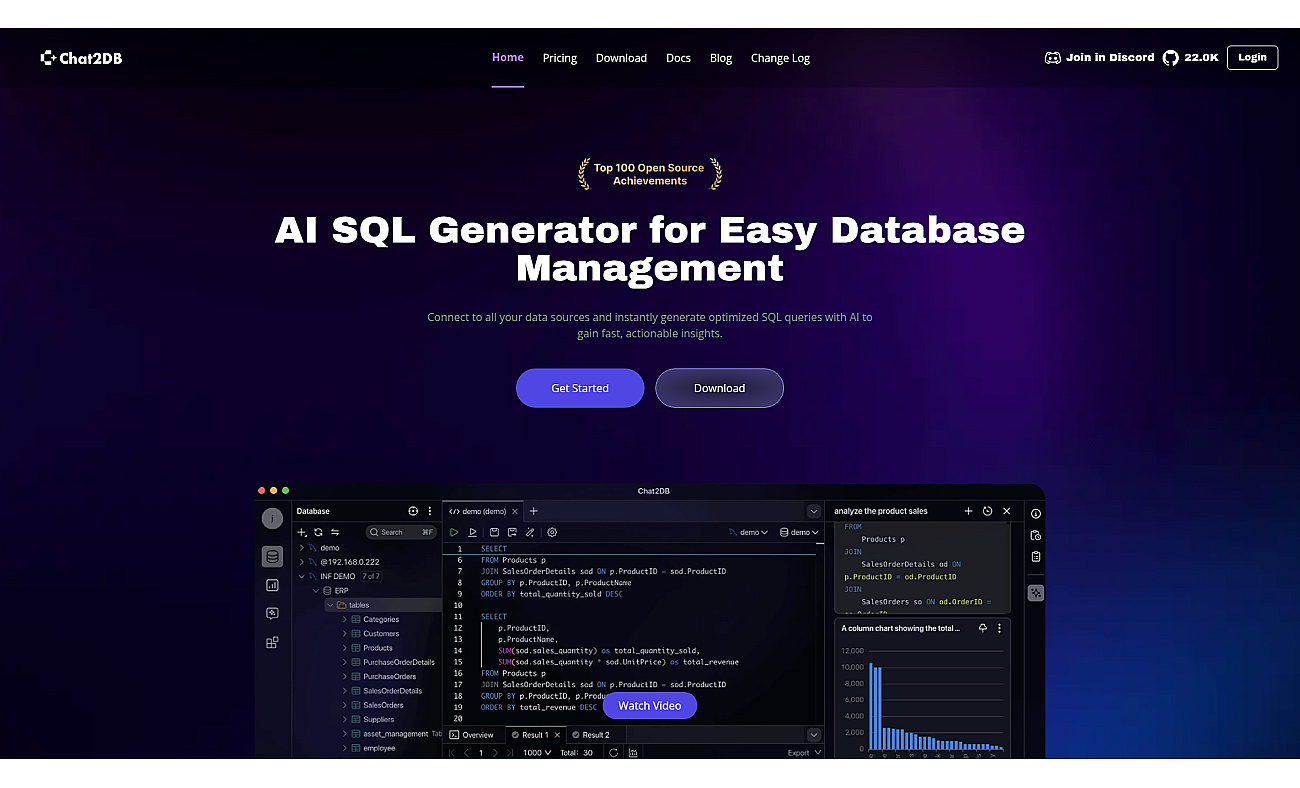Close the 'analyze the product sales' panel
Screen dimensions: 1300x788
tap(1006, 511)
